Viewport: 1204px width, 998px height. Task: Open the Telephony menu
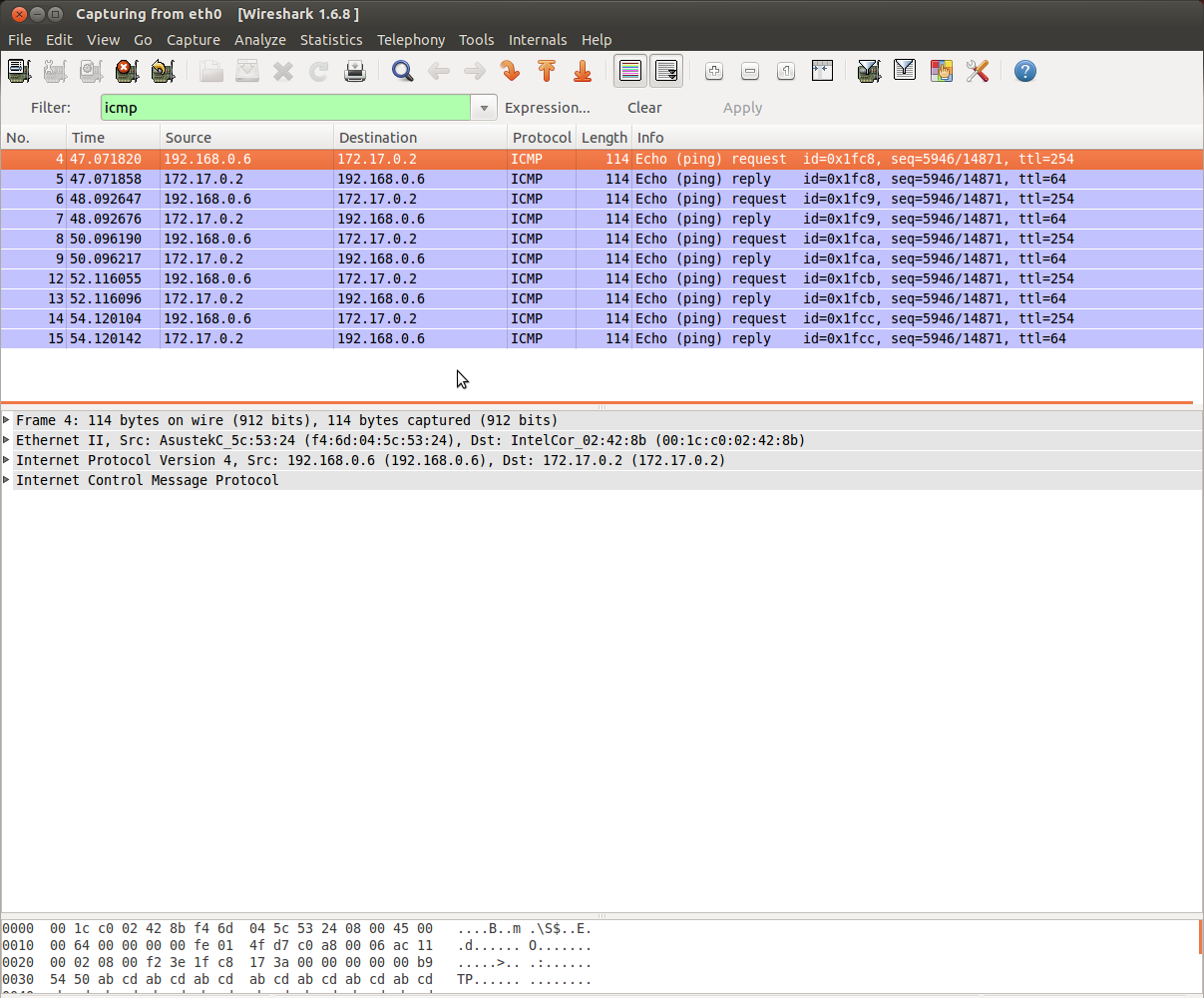coord(411,40)
